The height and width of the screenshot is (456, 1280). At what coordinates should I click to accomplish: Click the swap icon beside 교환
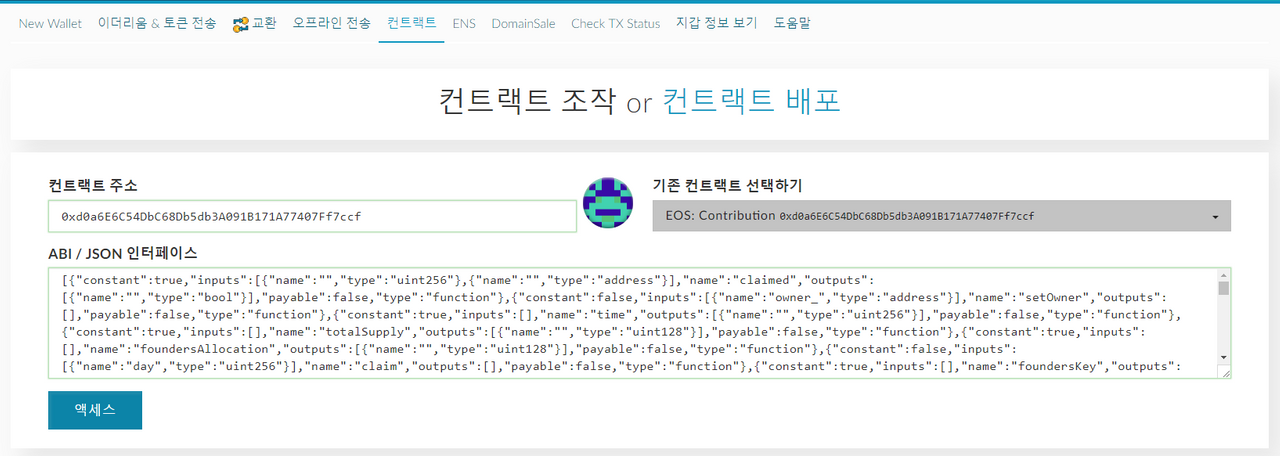coord(240,23)
